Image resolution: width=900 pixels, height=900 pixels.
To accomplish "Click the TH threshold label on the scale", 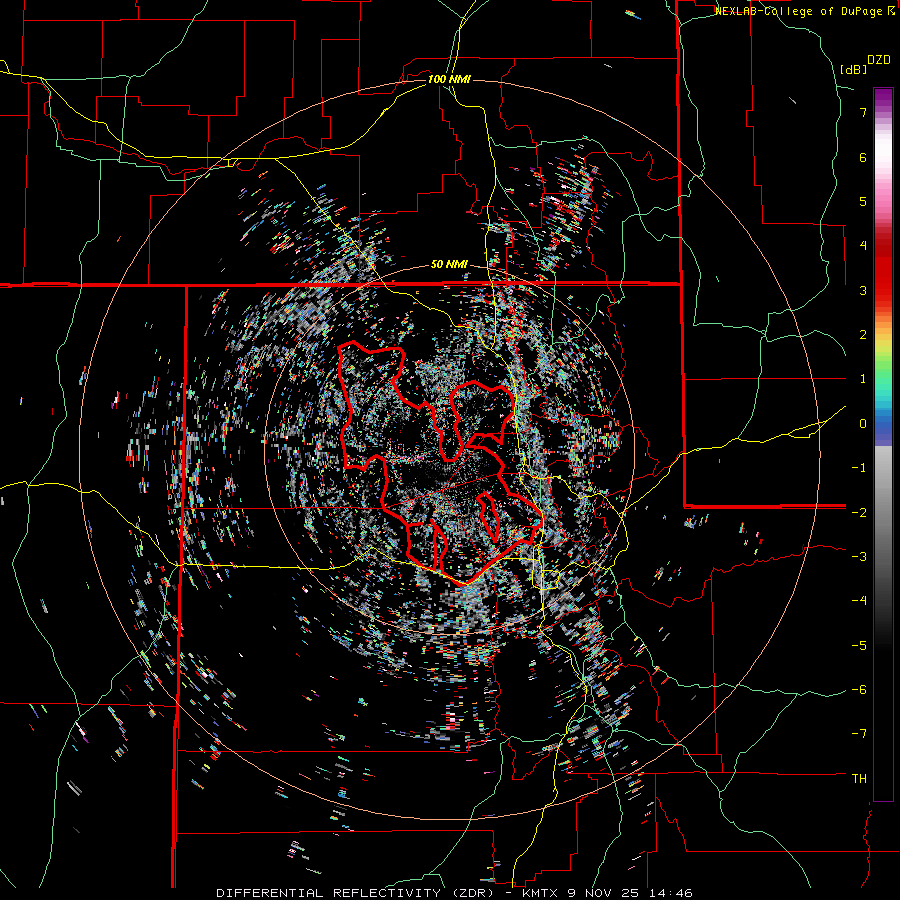I will [x=859, y=779].
